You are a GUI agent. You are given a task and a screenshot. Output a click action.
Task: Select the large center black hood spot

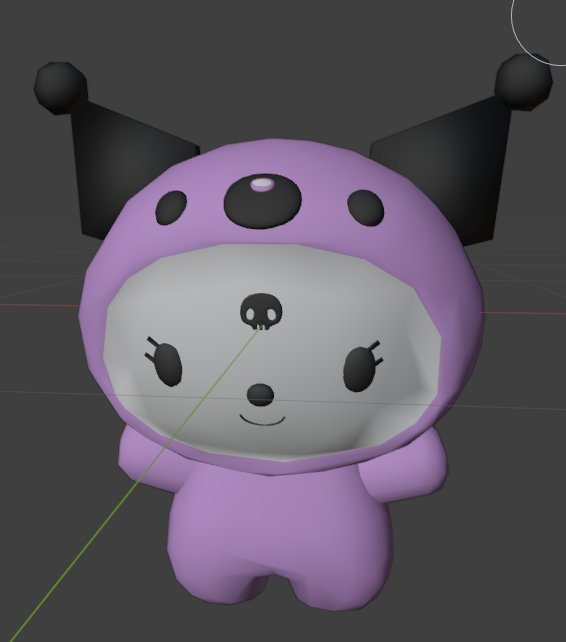tap(263, 200)
